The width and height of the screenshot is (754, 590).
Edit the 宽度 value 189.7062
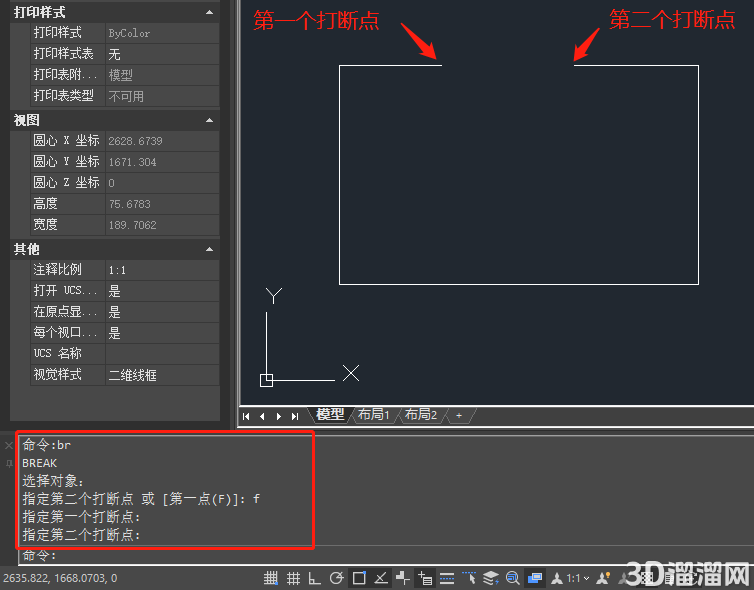click(x=163, y=225)
